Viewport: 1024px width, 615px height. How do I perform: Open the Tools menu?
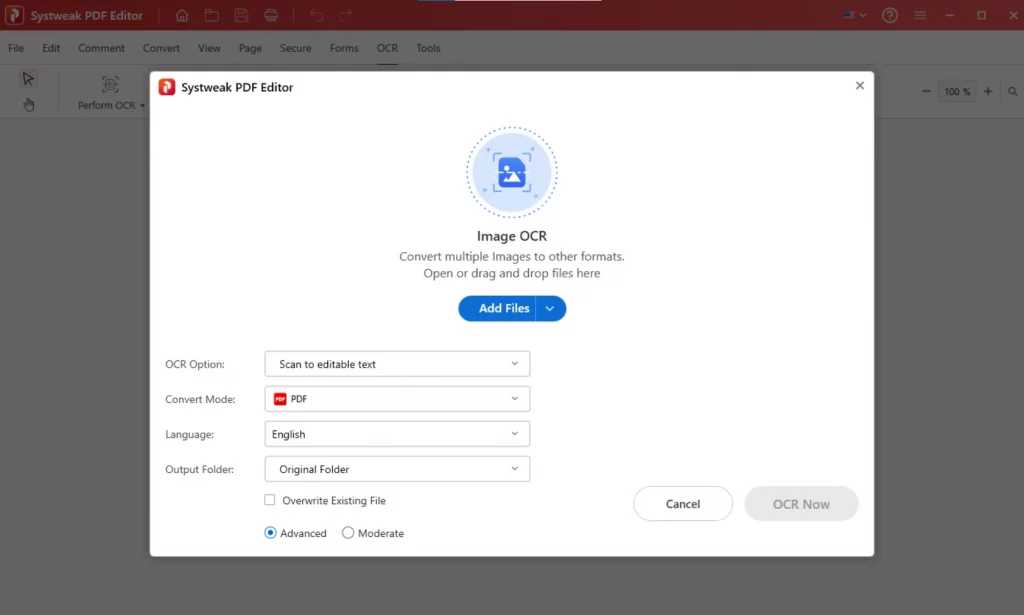click(x=428, y=48)
